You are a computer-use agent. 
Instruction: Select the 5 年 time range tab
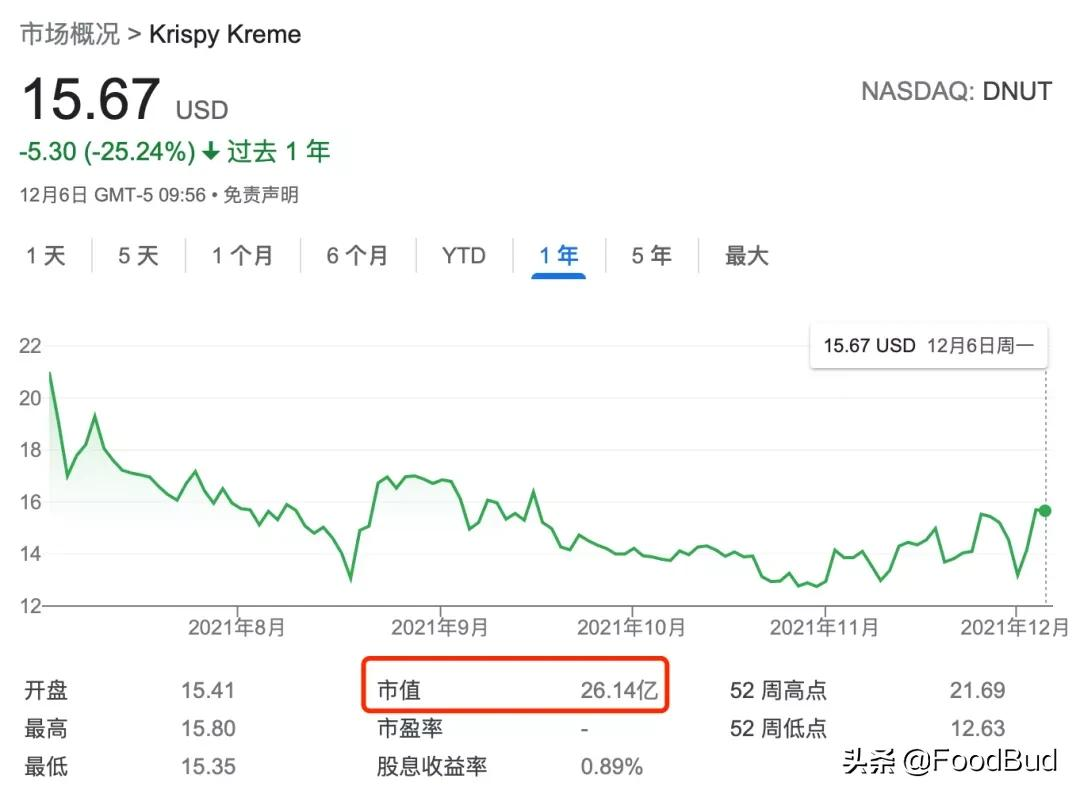click(x=652, y=255)
